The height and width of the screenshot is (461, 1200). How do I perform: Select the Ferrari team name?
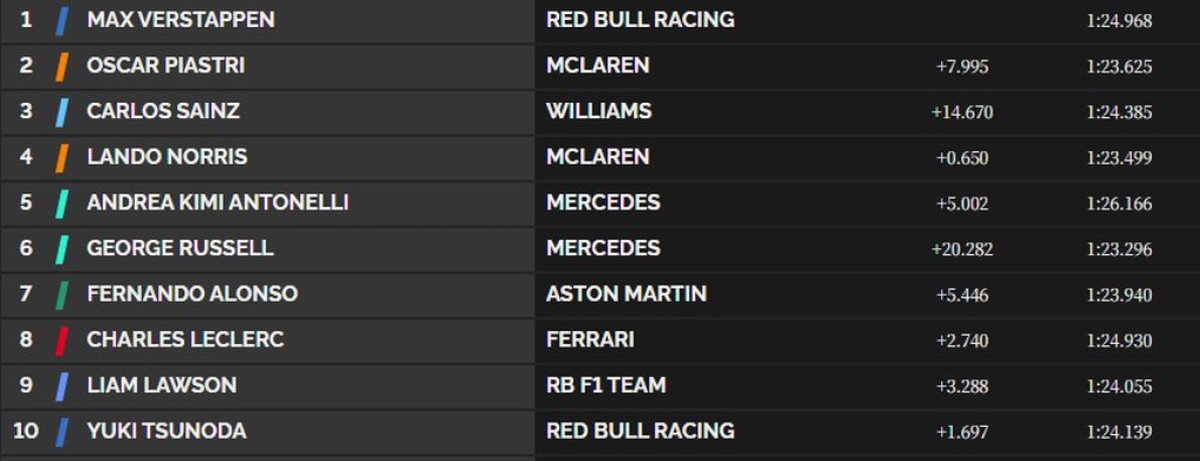pos(590,340)
